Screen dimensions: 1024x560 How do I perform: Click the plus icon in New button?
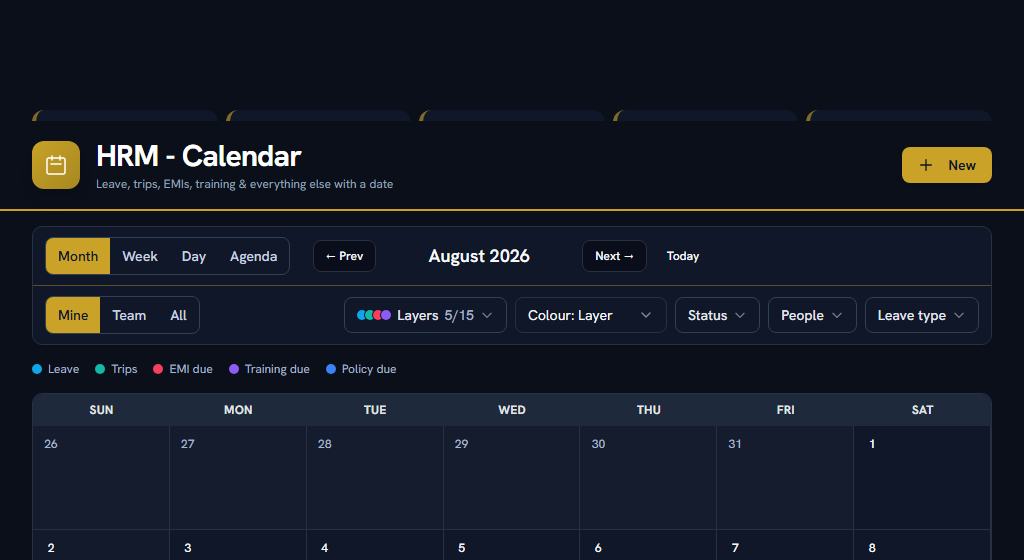pos(926,165)
